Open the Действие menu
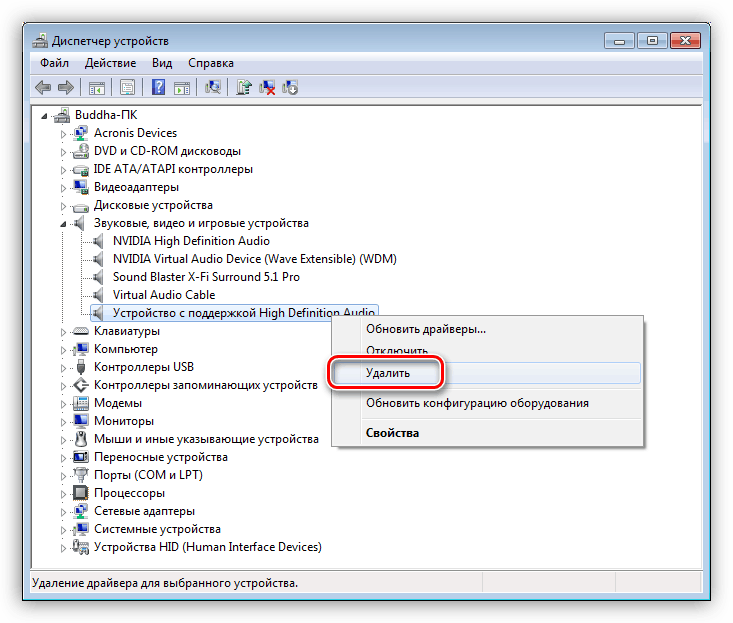The width and height of the screenshot is (733, 623). pyautogui.click(x=110, y=63)
